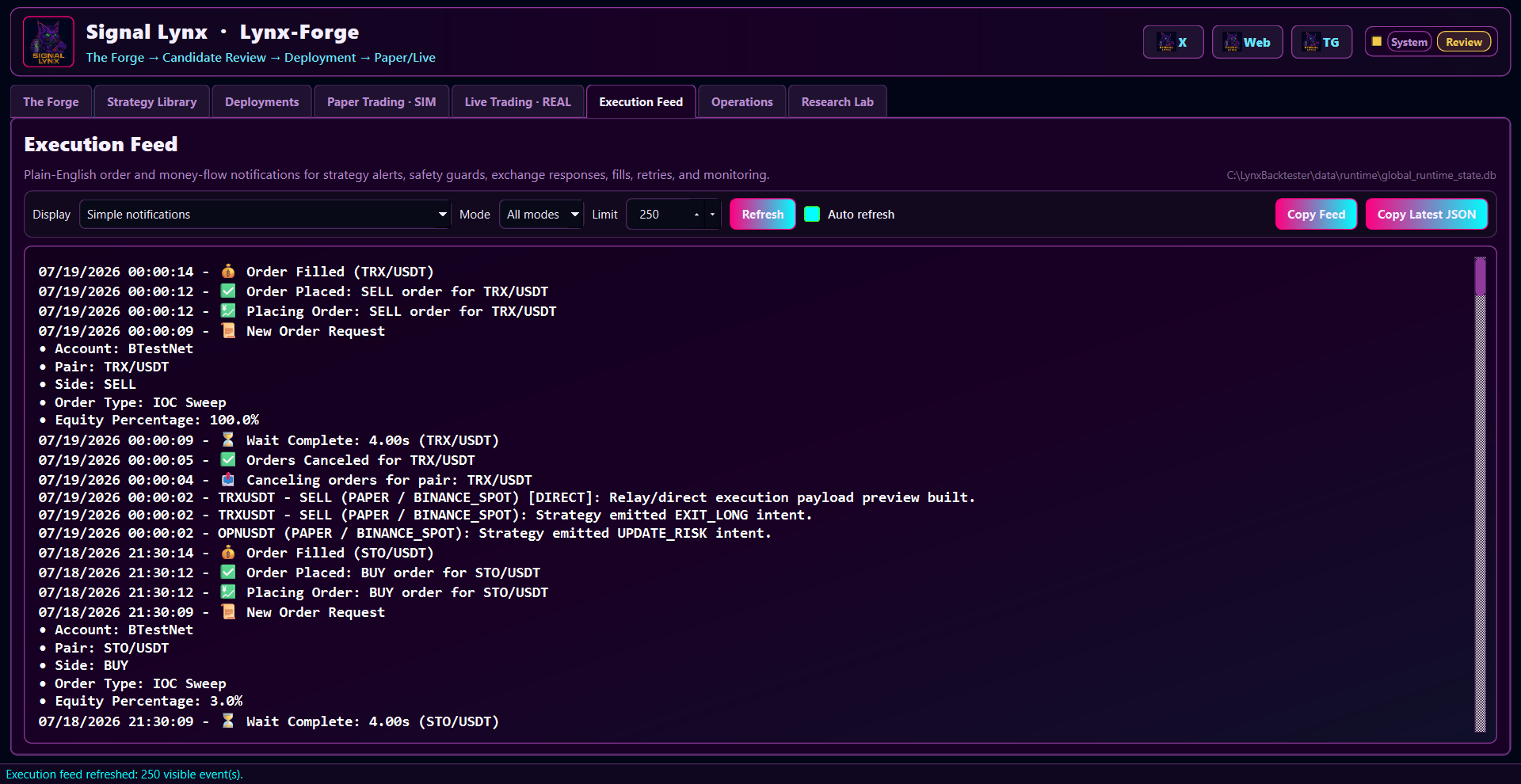
Task: Expand the Mode All modes dropdown
Action: [x=541, y=215]
